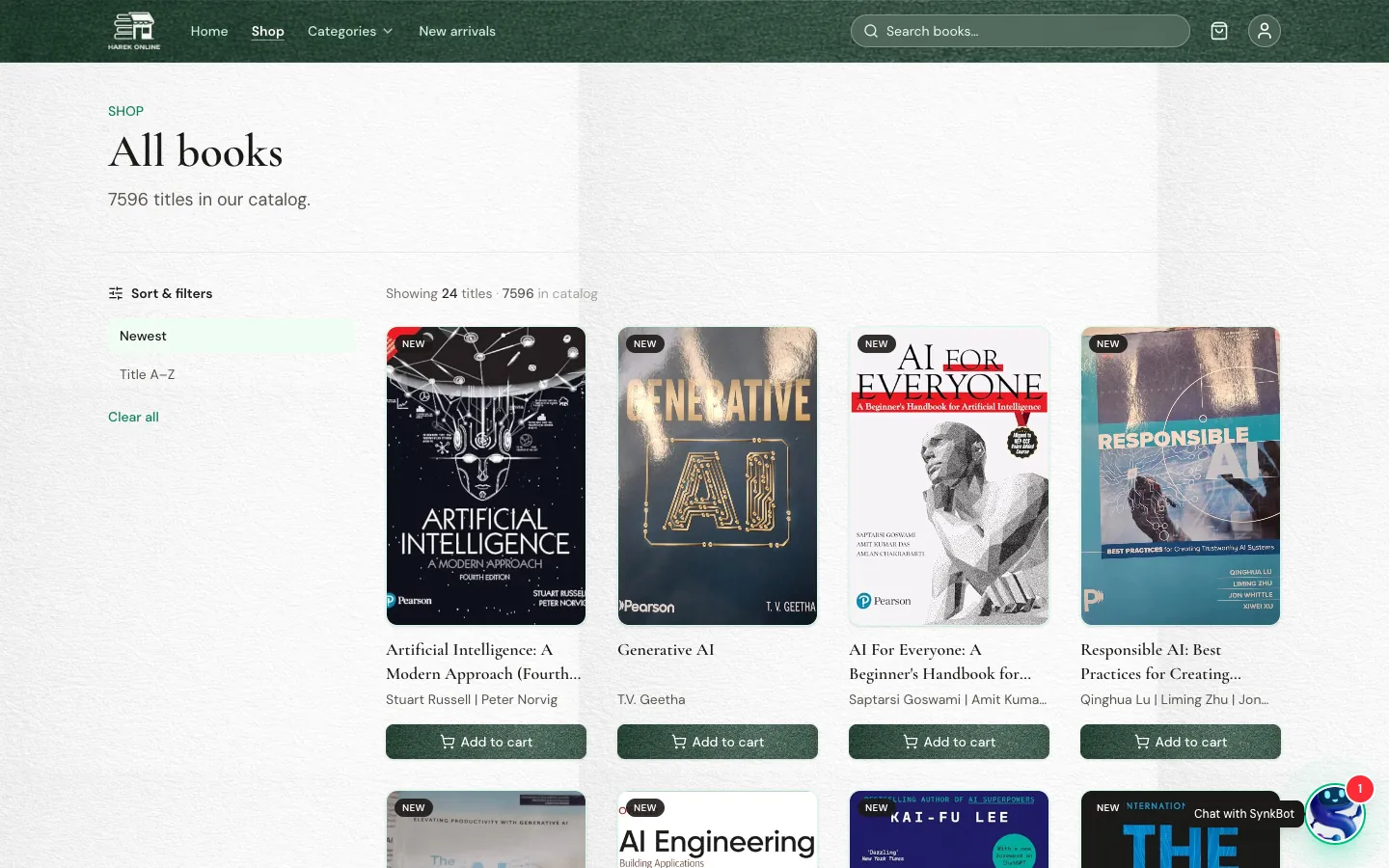Viewport: 1389px width, 868px height.
Task: Open the user account icon
Action: [x=1265, y=31]
